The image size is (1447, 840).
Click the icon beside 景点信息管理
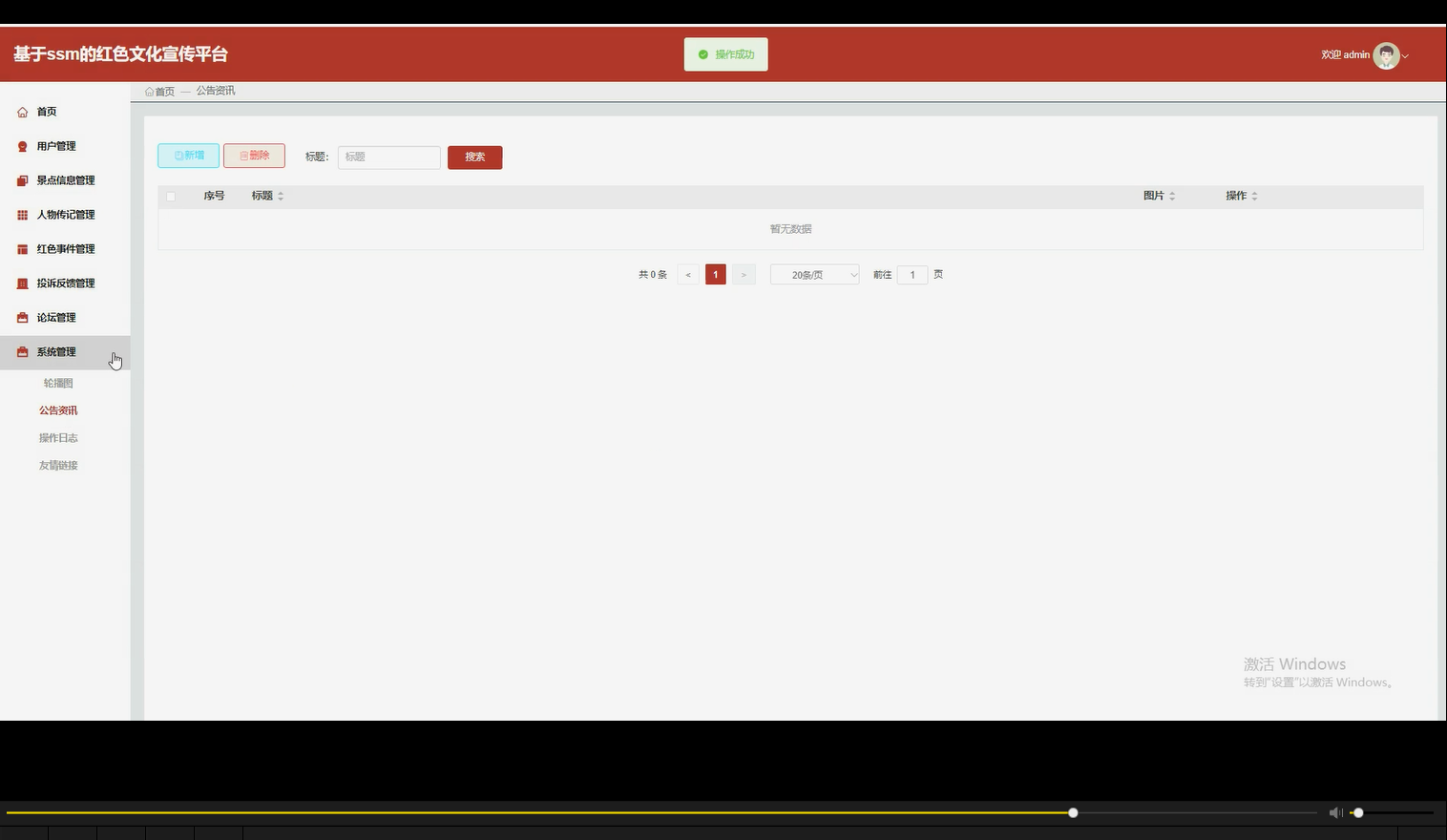coord(22,180)
